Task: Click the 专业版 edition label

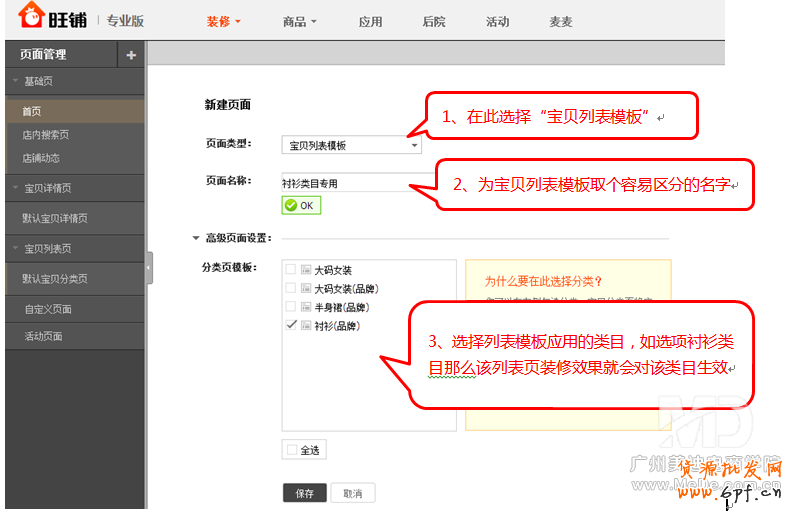Action: (125, 21)
